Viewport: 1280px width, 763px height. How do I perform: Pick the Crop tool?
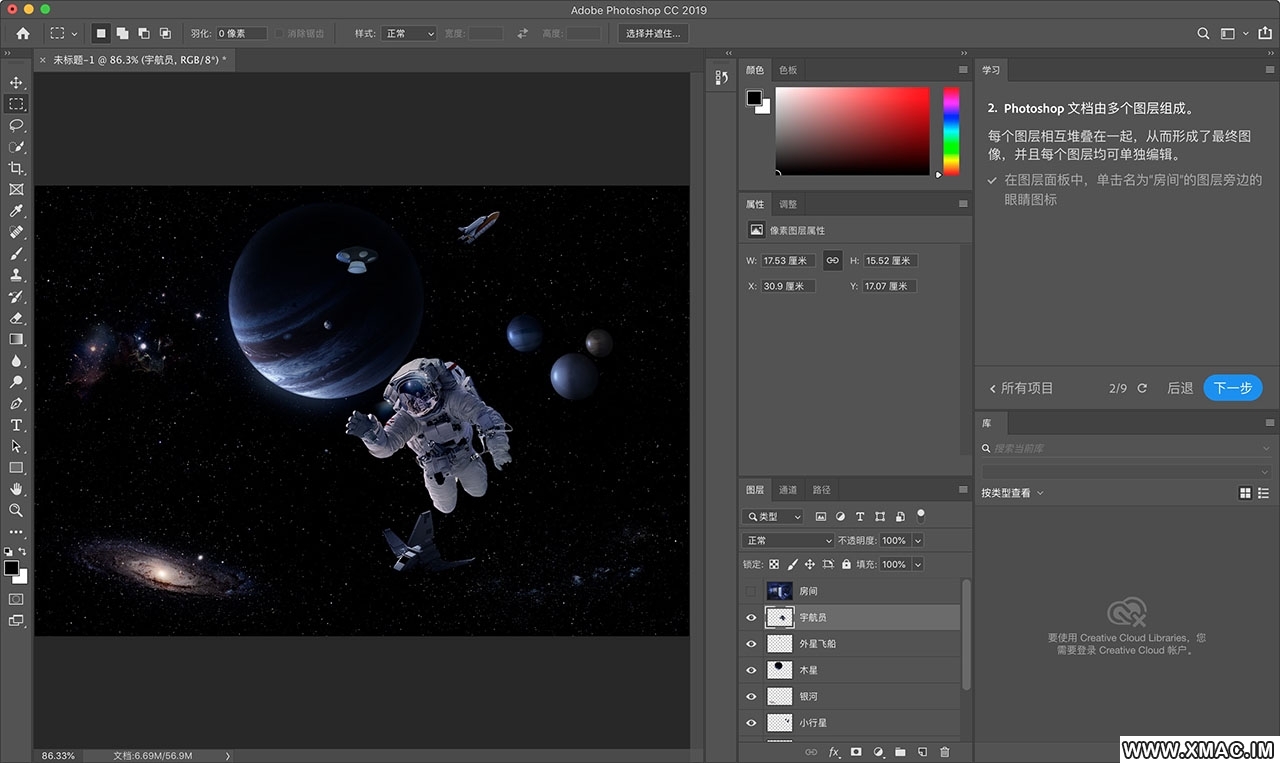point(16,168)
